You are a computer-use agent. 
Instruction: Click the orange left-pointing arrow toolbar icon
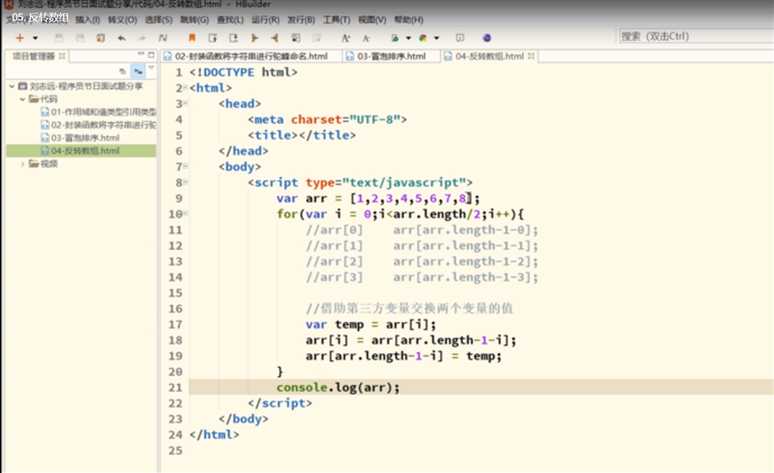(x=274, y=38)
